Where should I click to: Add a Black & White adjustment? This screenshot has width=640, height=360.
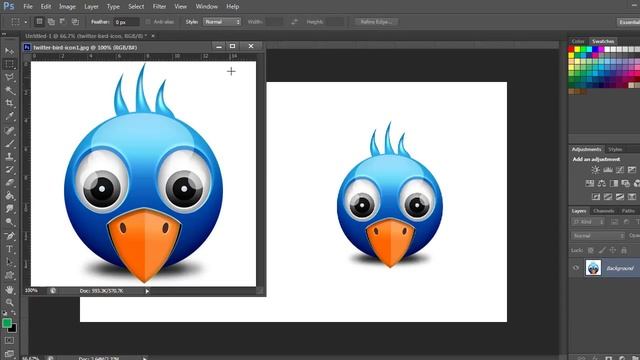[x=613, y=183]
